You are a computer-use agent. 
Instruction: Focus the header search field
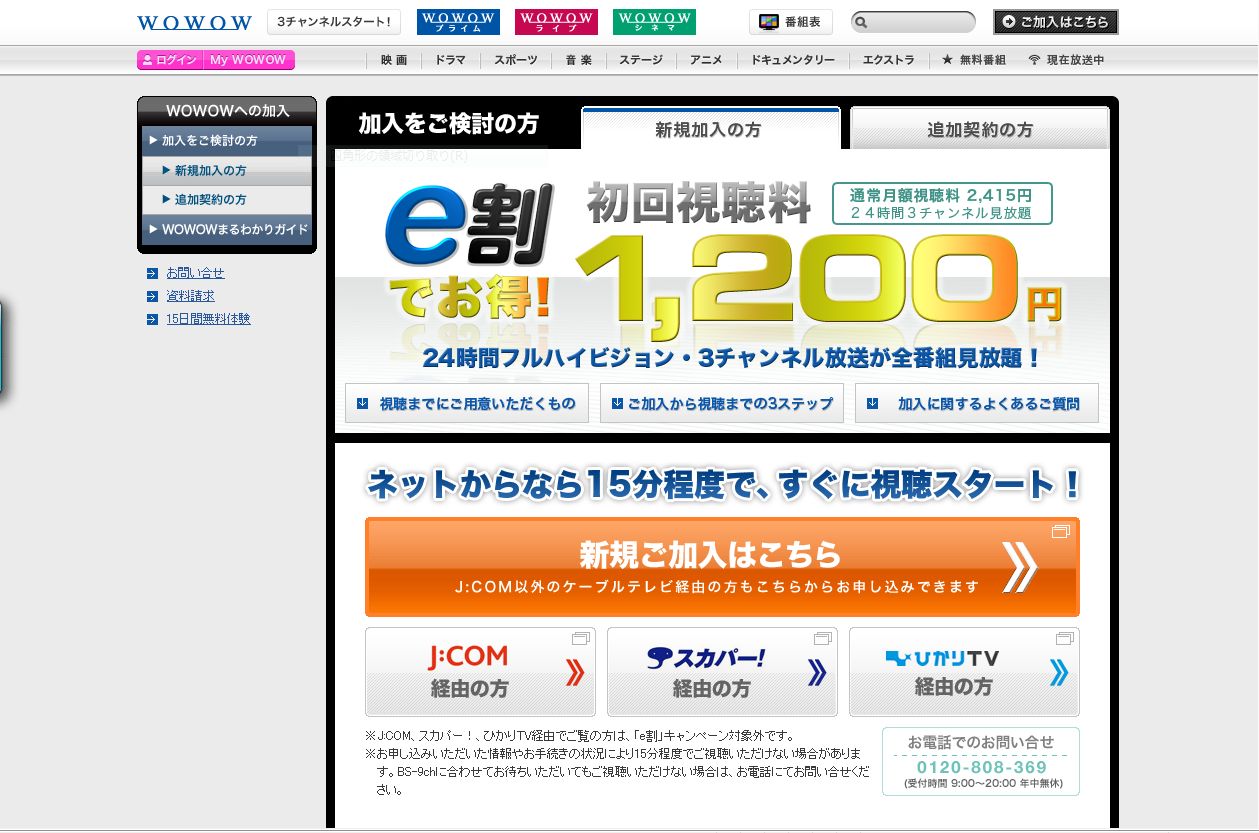(x=913, y=22)
